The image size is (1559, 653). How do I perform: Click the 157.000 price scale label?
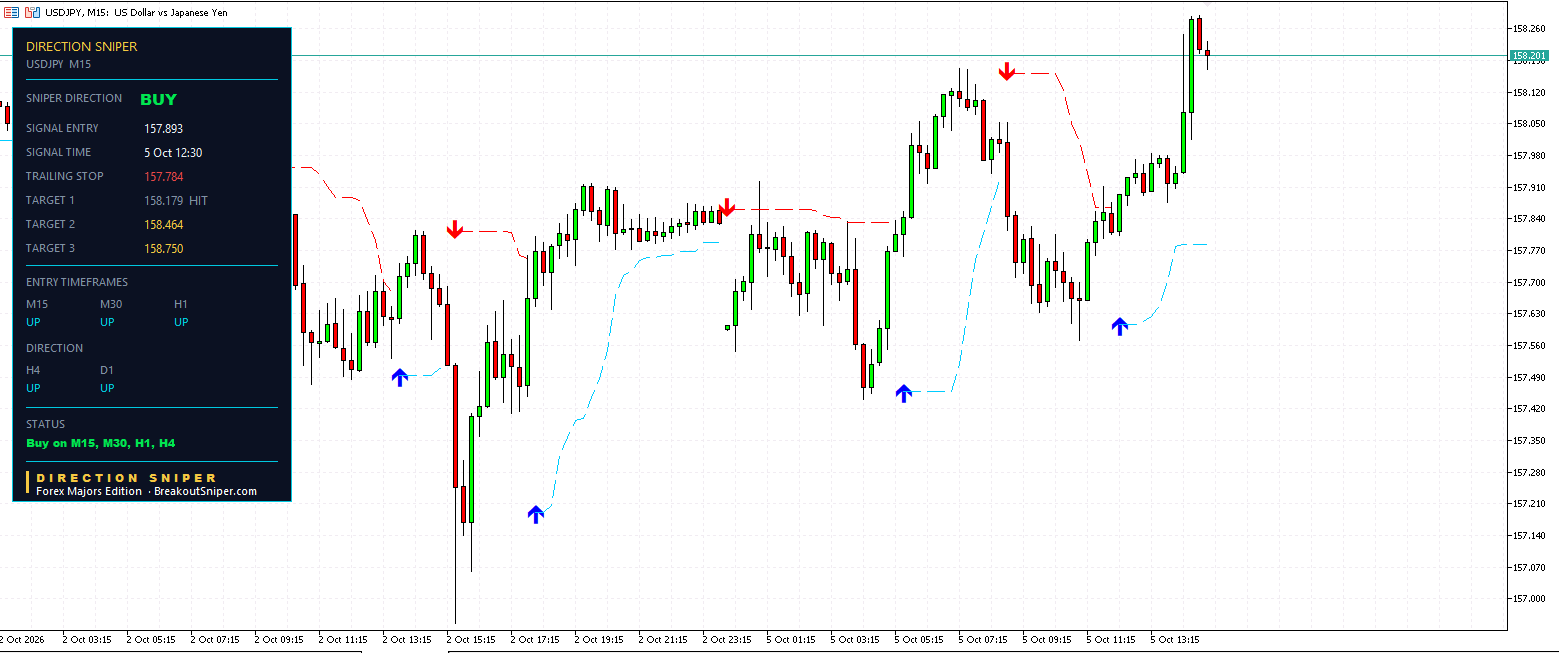coord(1531,598)
